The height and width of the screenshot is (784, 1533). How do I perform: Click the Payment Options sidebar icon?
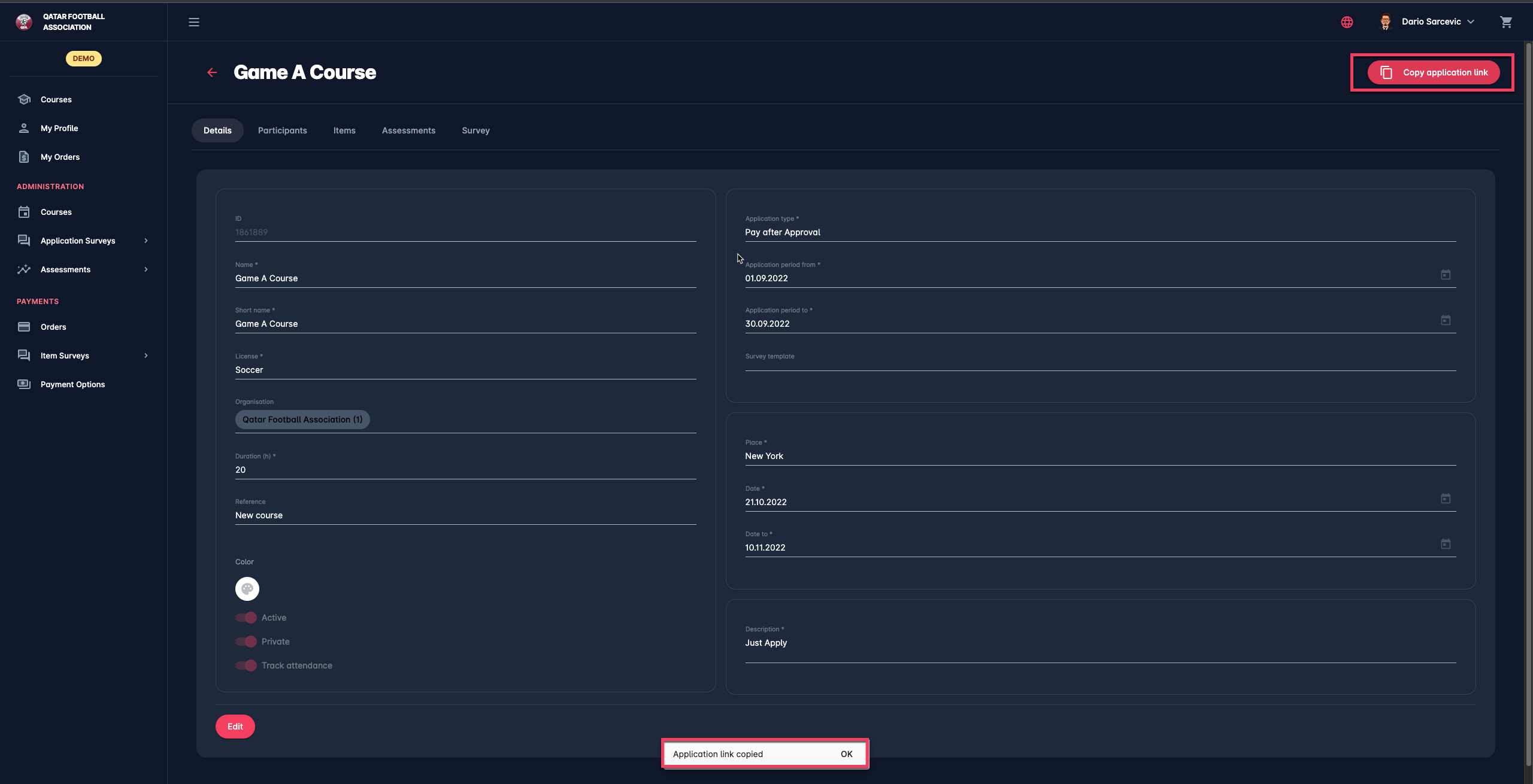pyautogui.click(x=24, y=384)
